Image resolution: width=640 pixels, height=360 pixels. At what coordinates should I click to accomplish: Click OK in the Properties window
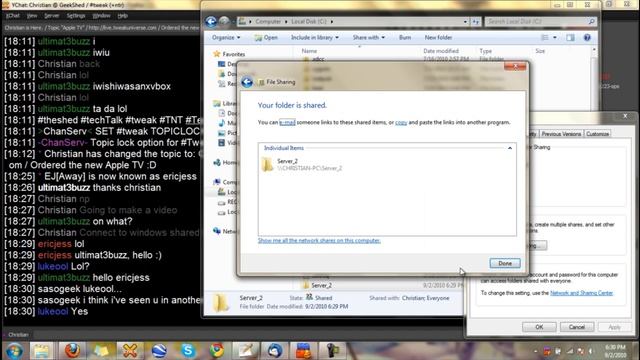[x=539, y=327]
